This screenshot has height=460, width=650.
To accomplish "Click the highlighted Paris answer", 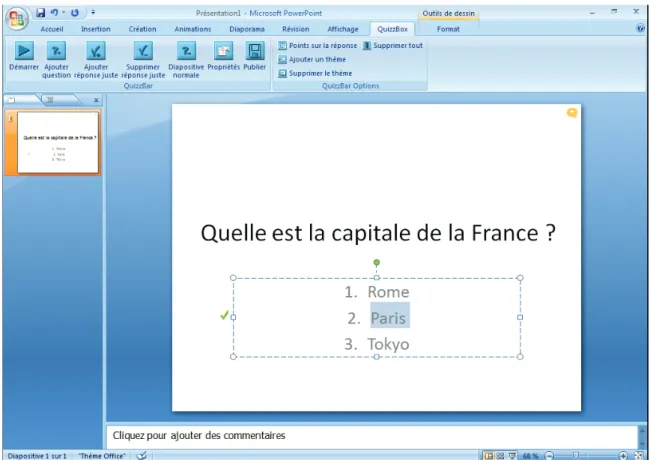I will coord(388,318).
